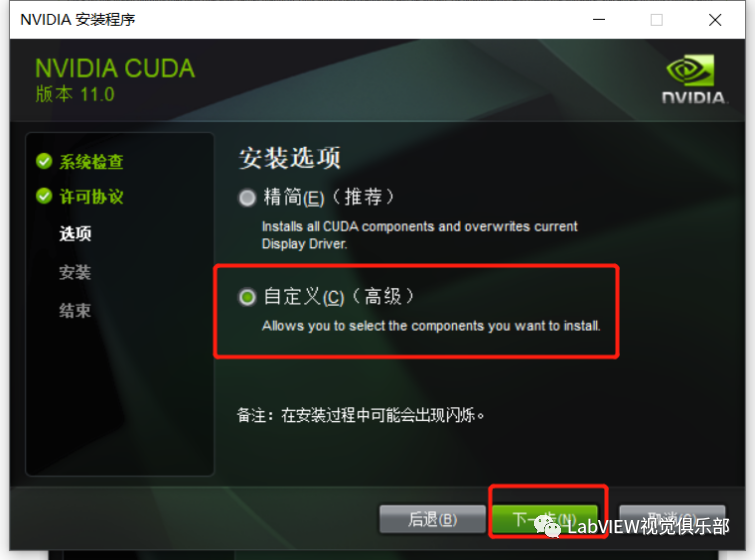Screen dimensions: 755x560
Task: Proceed with the green 下一步(N) button
Action: pyautogui.click(x=545, y=519)
